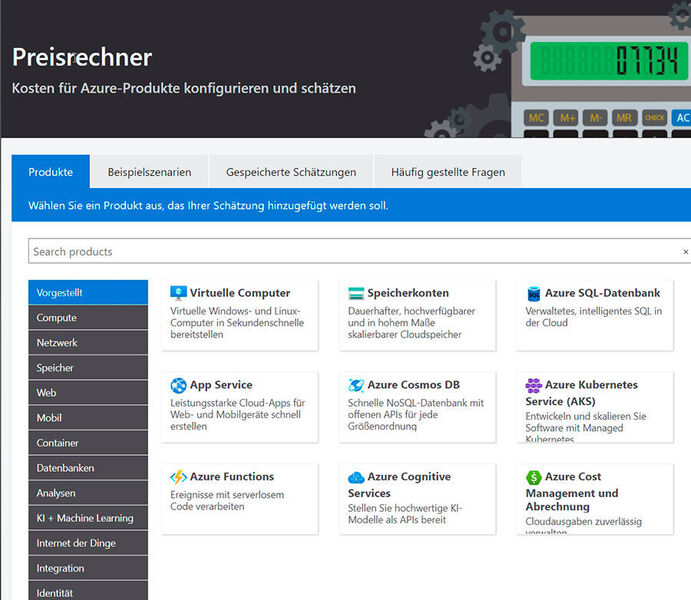
Task: Click the App Service globe icon
Action: tap(178, 385)
